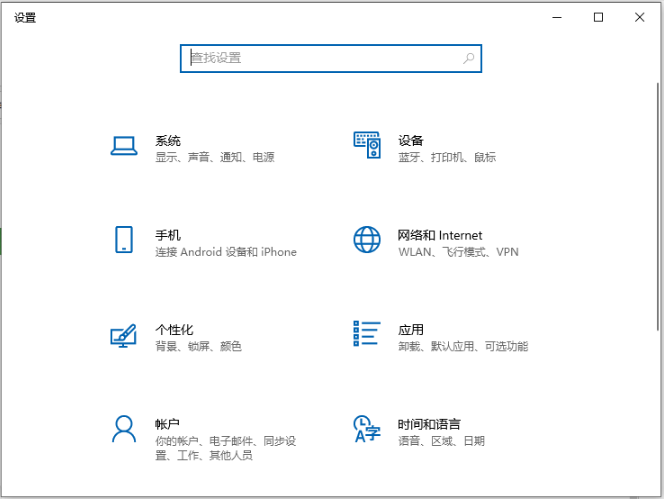The image size is (664, 501).
Task: Click the 应用 list icon
Action: (x=367, y=335)
